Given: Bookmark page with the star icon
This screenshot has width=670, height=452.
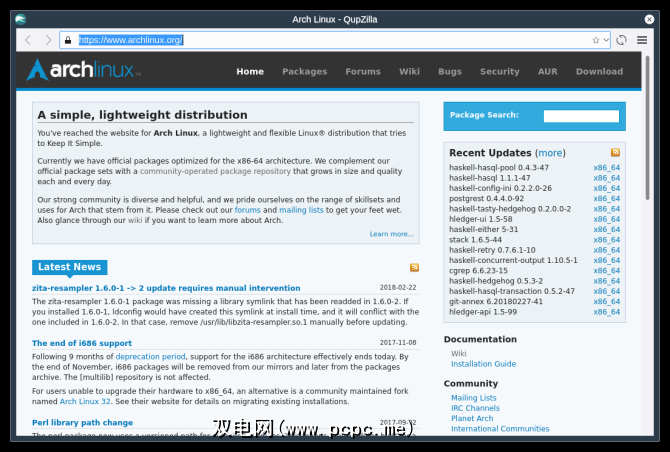Looking at the screenshot, I should 595,40.
